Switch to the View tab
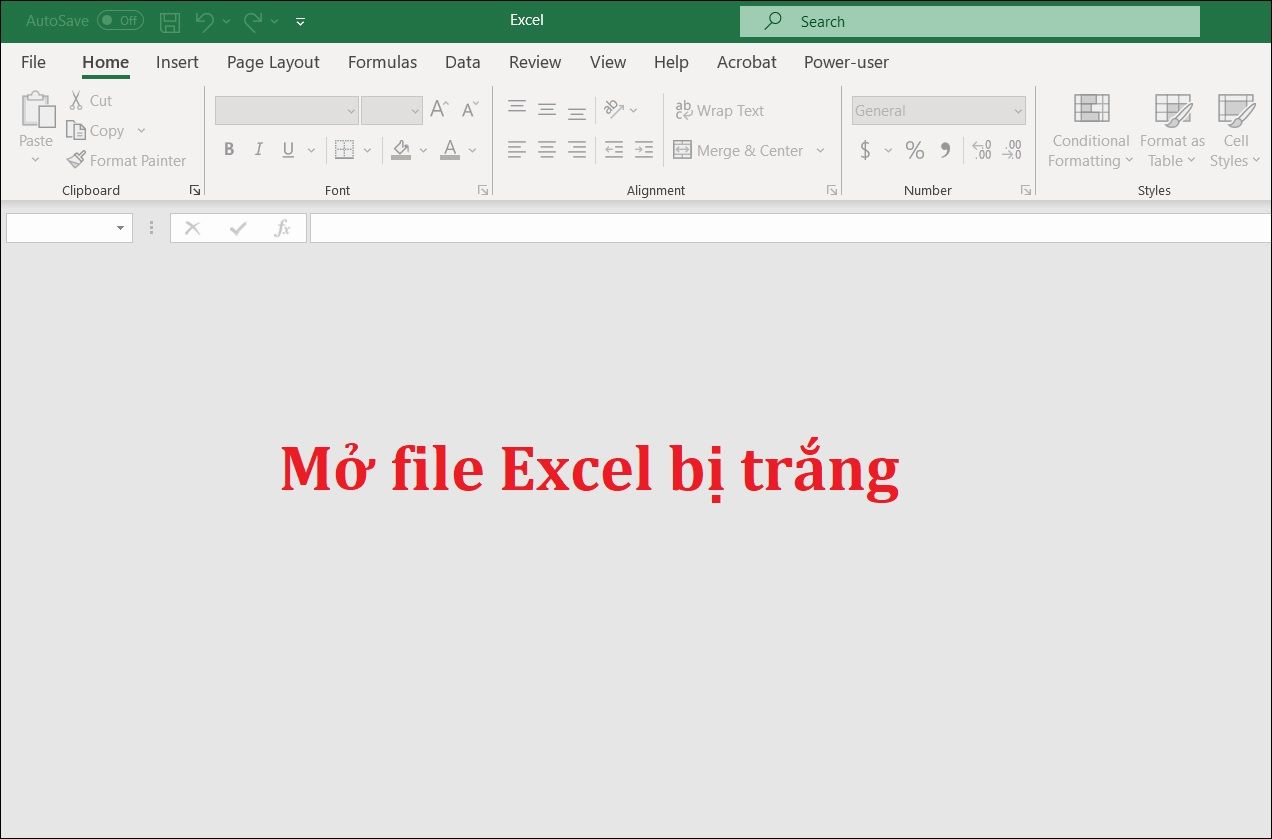 coord(608,62)
